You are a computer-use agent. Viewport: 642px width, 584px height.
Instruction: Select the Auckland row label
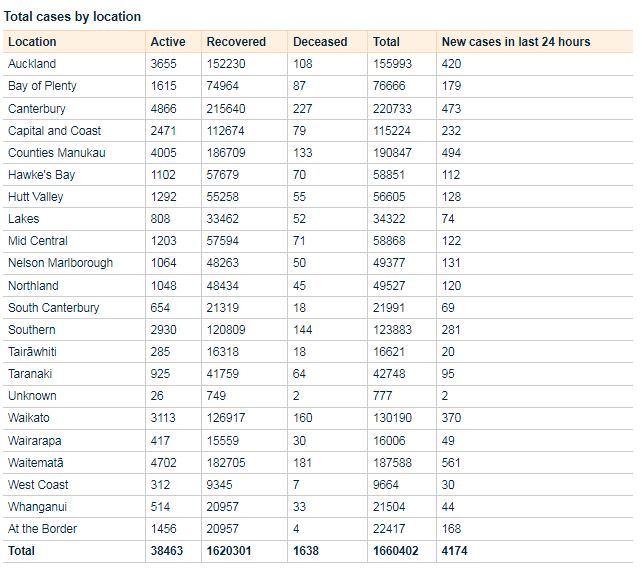pos(32,64)
